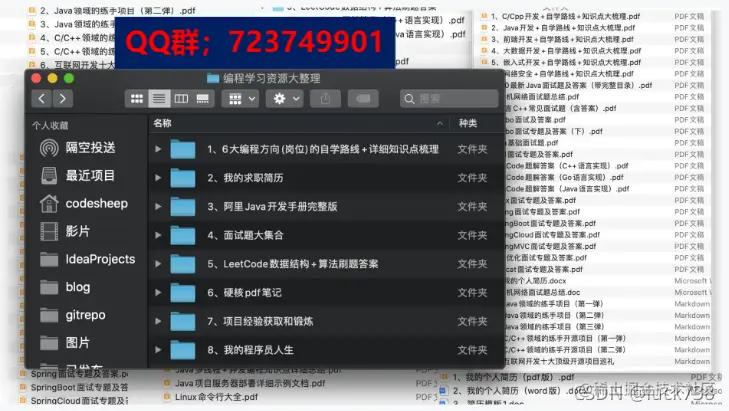Viewport: 729px width, 411px height.
Task: Expand the 5、LeetCode folder disclosure triangle
Action: pos(158,264)
